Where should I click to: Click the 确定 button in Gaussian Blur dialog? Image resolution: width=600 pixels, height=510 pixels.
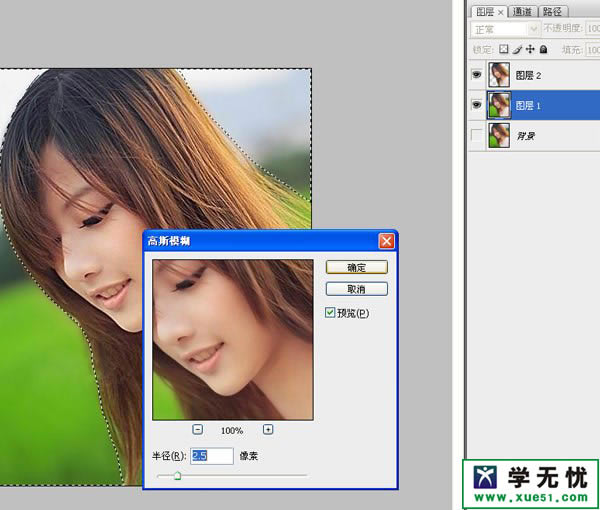[x=357, y=267]
